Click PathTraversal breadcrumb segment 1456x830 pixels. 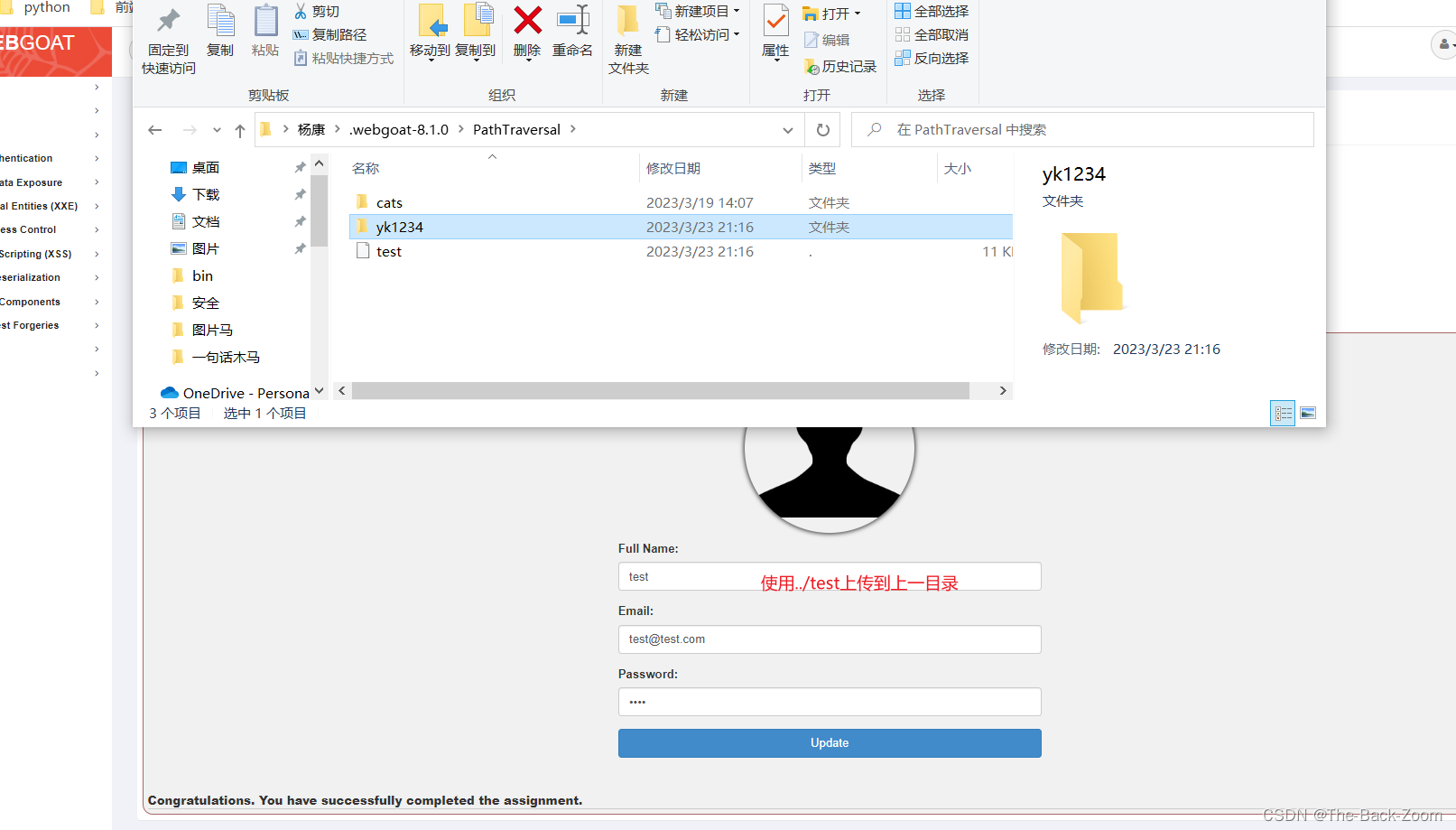516,130
